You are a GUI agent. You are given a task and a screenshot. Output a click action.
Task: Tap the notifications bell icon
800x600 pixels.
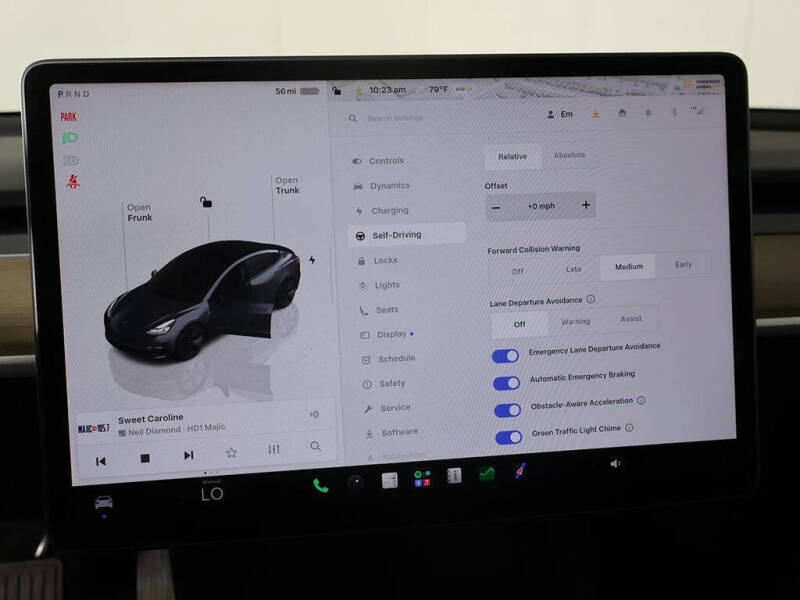(648, 112)
